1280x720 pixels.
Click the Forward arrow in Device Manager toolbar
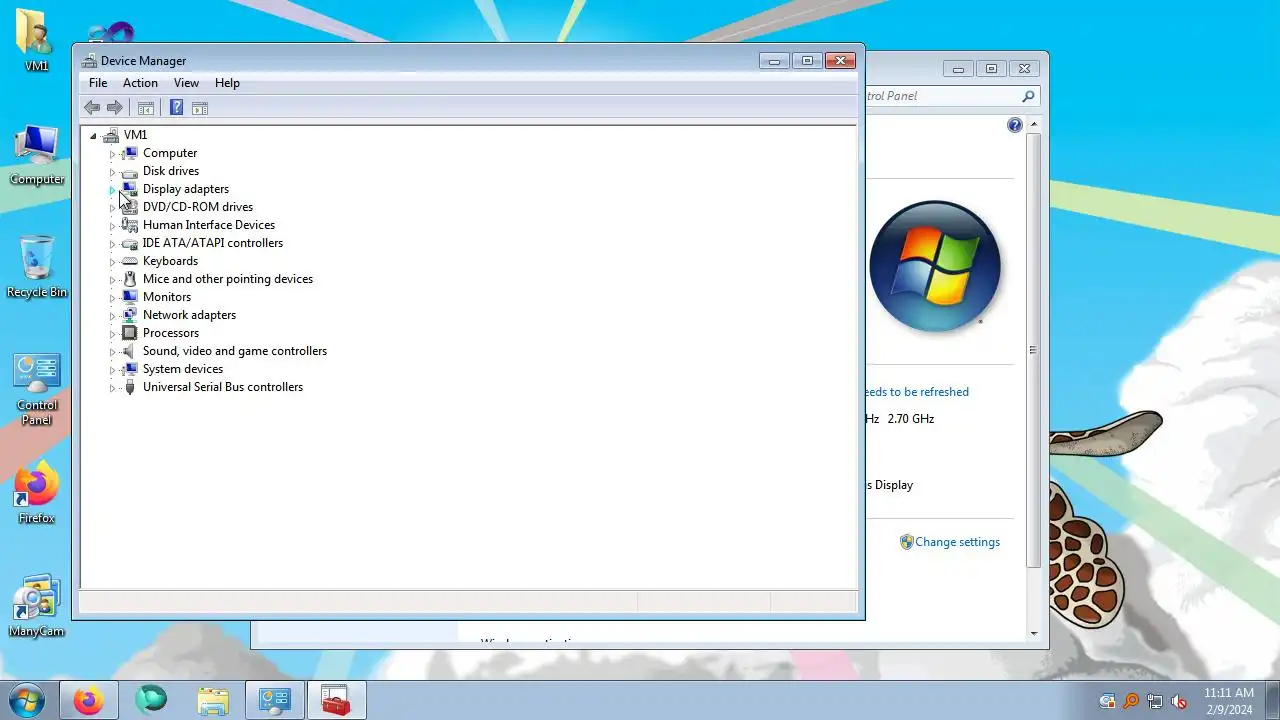(x=115, y=108)
